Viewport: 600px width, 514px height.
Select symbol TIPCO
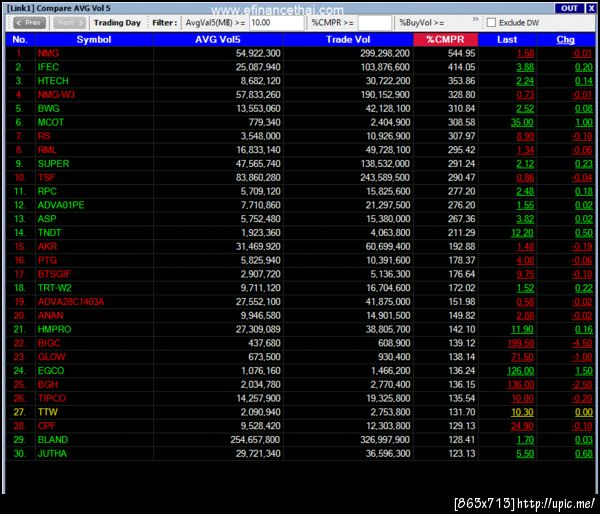pyautogui.click(x=52, y=398)
